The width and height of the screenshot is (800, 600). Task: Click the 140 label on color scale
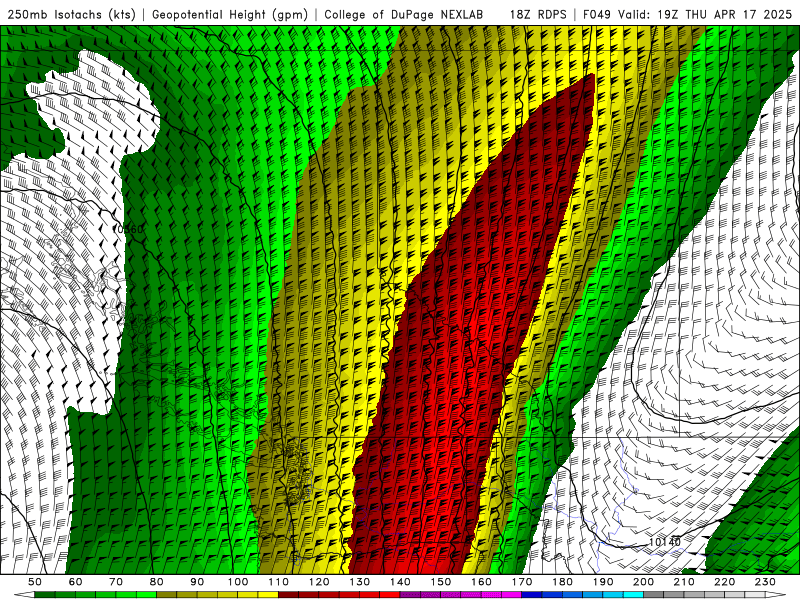click(x=401, y=582)
